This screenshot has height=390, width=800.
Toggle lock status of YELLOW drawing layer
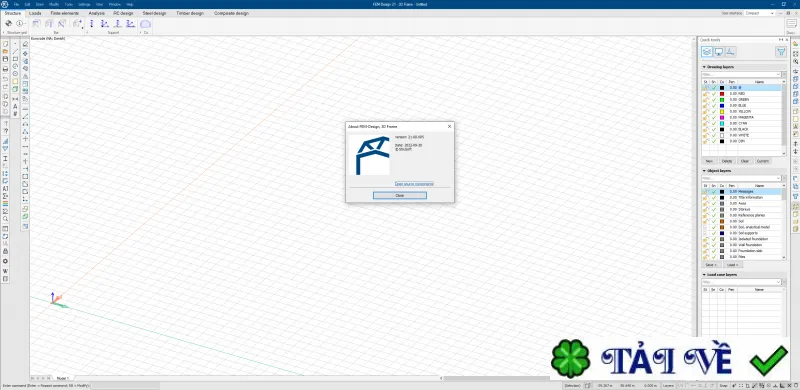pyautogui.click(x=705, y=111)
